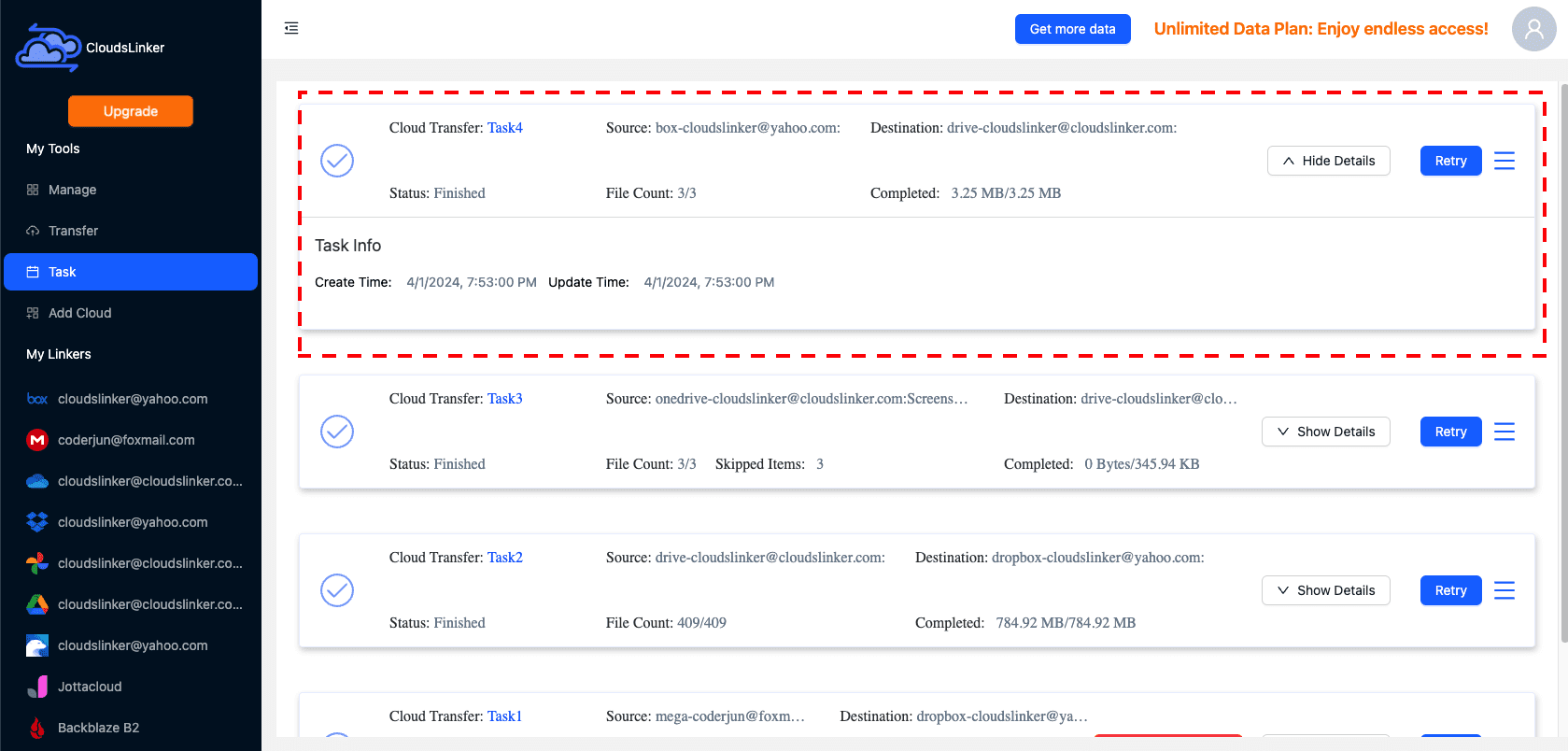This screenshot has height=751, width=1568.
Task: Click the My Tools heading
Action: coord(53,149)
